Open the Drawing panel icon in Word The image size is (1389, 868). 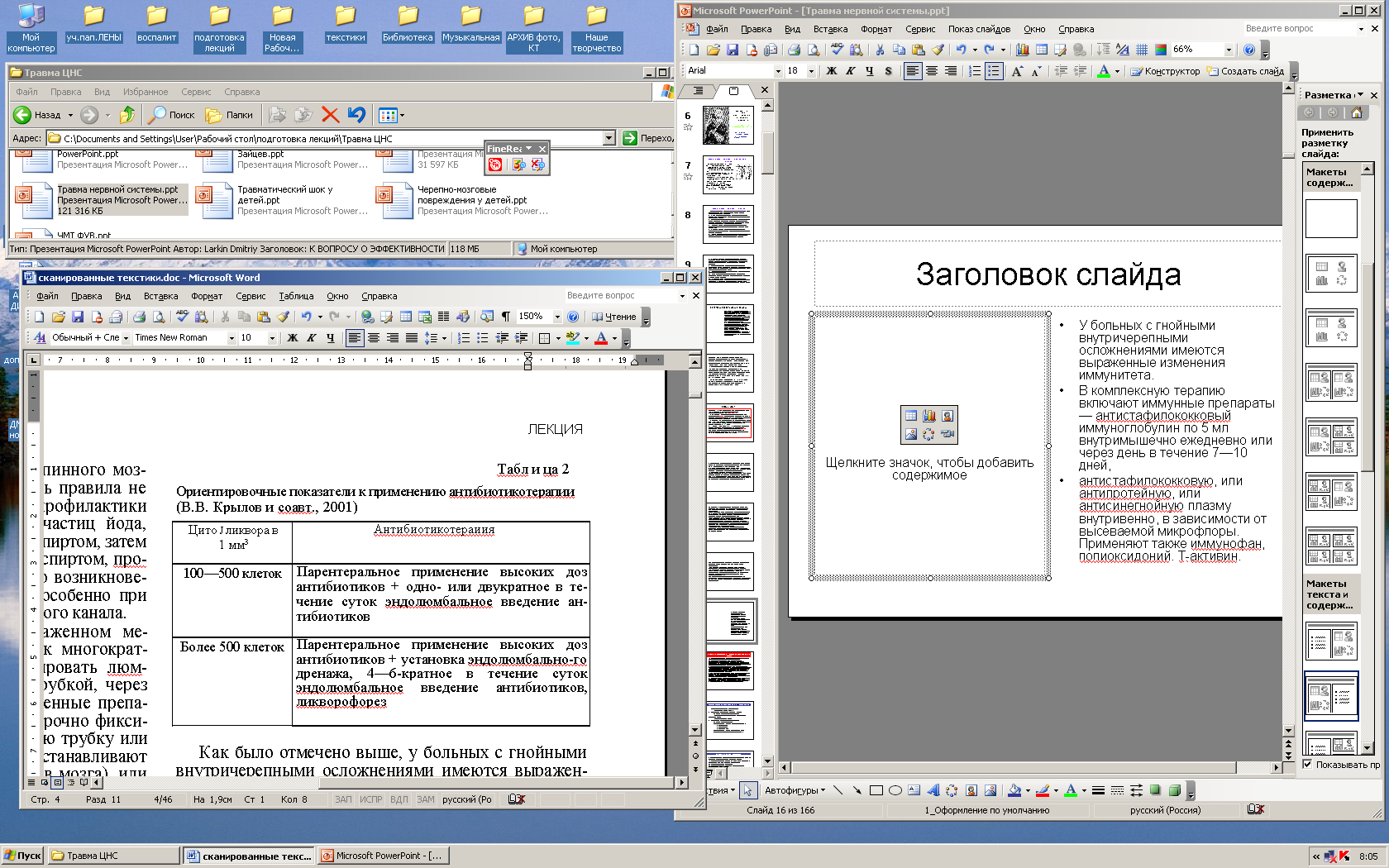tap(462, 317)
